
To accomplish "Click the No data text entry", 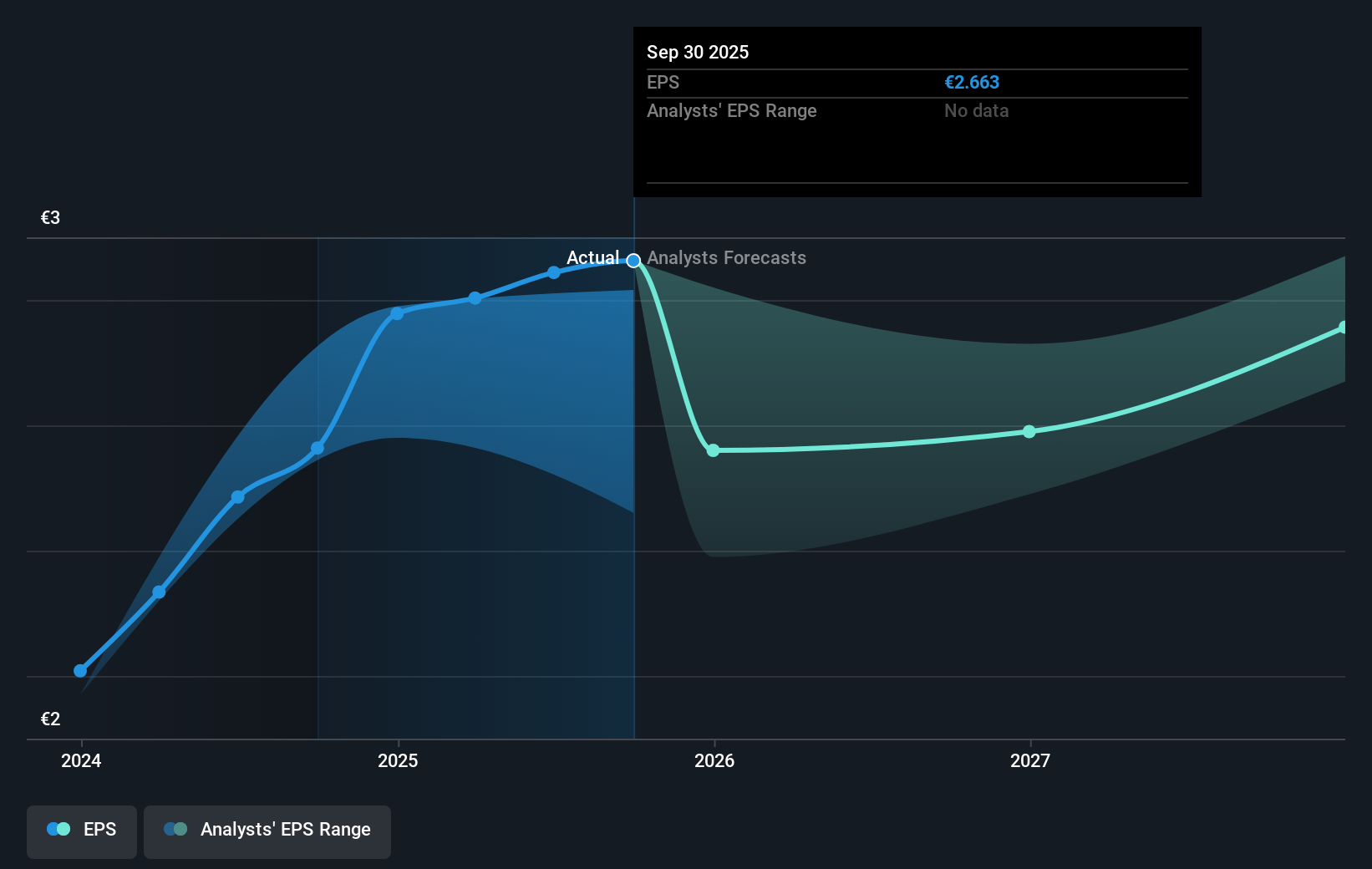I will coord(975,110).
